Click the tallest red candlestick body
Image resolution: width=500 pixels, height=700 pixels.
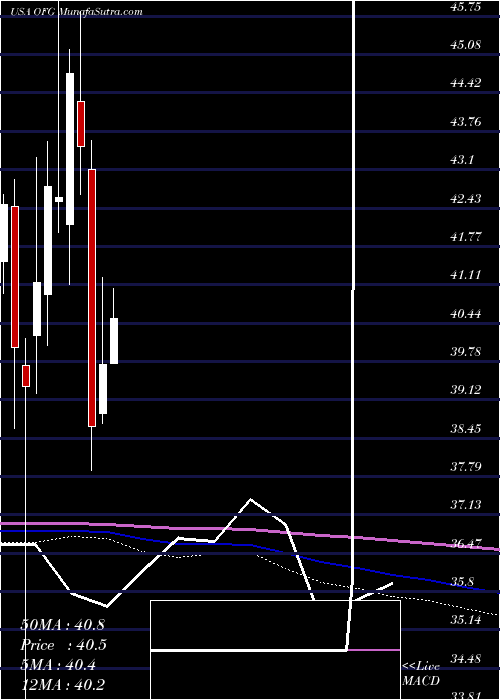[92, 298]
